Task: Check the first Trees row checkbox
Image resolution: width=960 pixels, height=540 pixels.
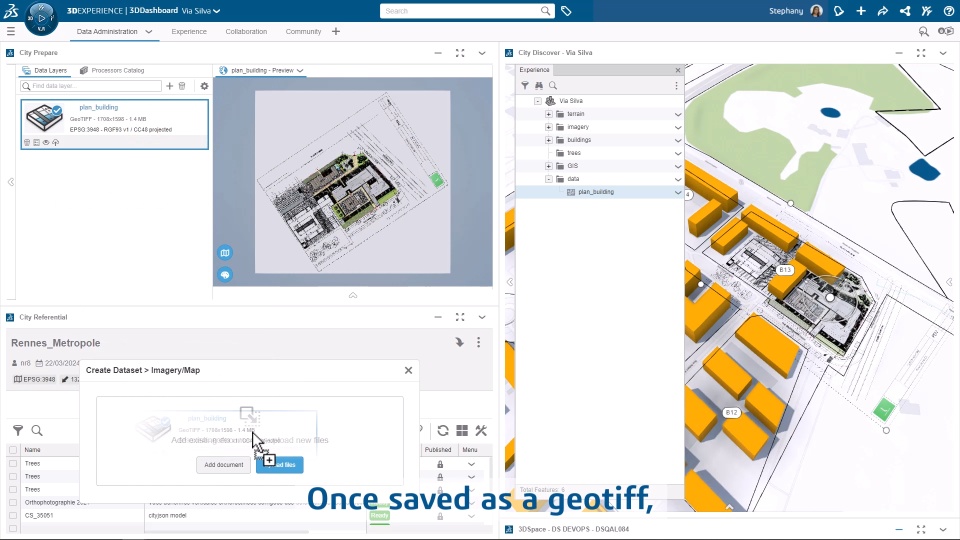Action: 13,463
